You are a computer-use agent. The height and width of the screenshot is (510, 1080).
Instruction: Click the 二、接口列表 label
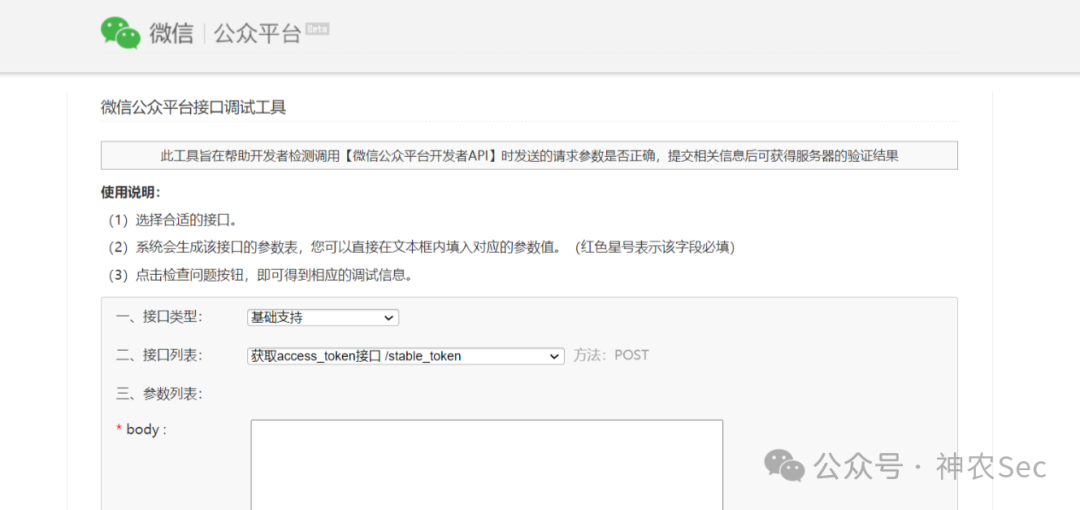tap(159, 356)
